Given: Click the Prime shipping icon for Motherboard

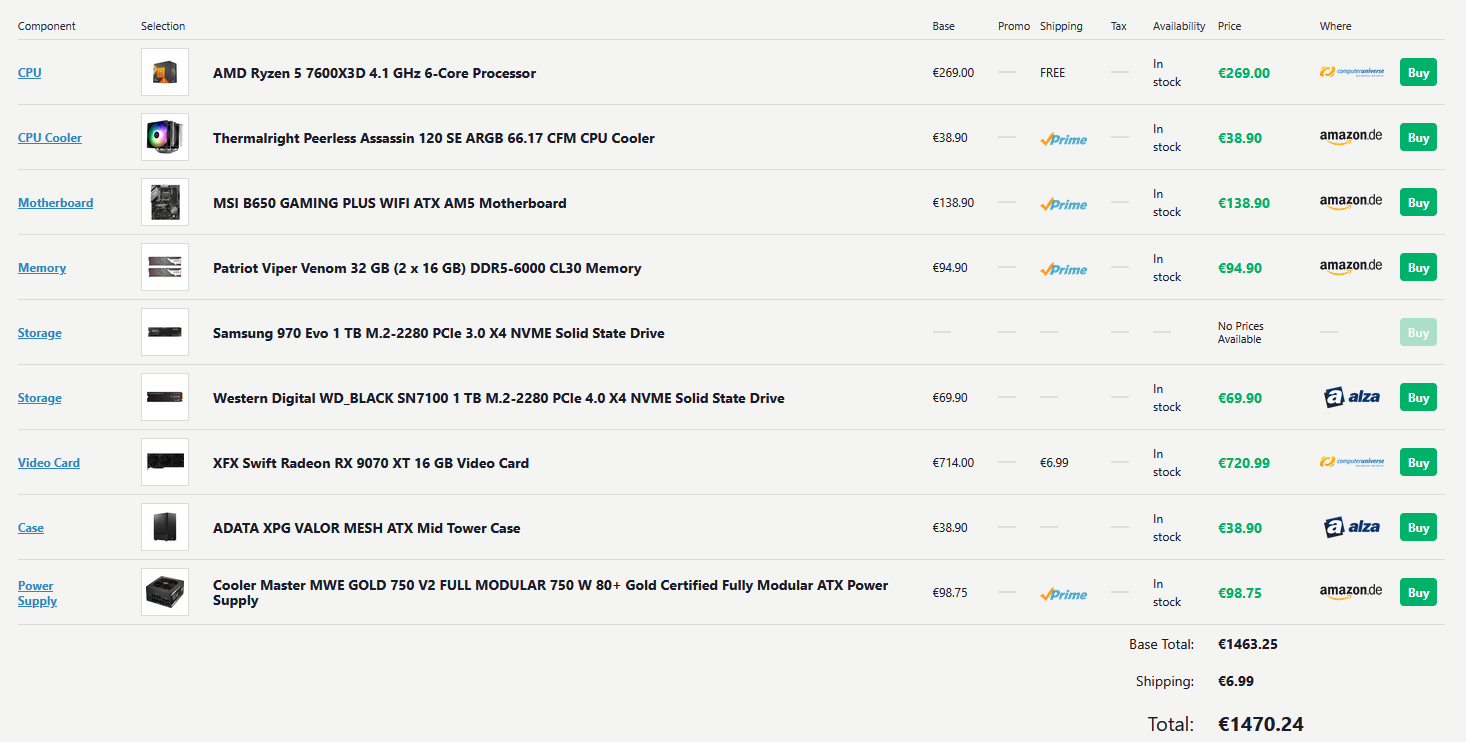Looking at the screenshot, I should [x=1063, y=204].
